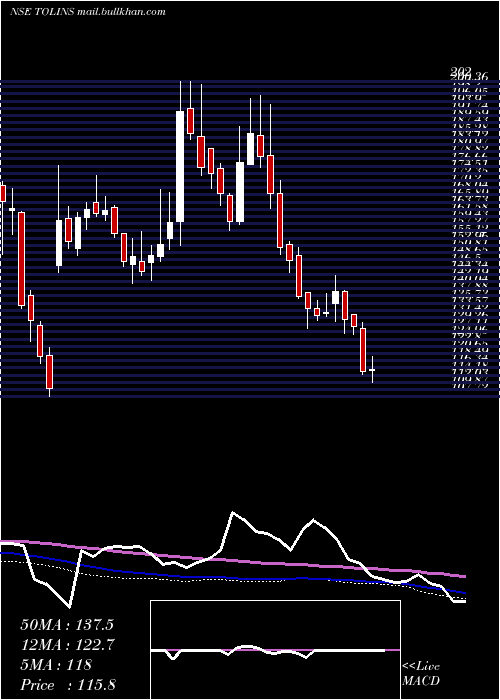Click the 202 top price-axis label
The image size is (500, 700).
tap(462, 71)
